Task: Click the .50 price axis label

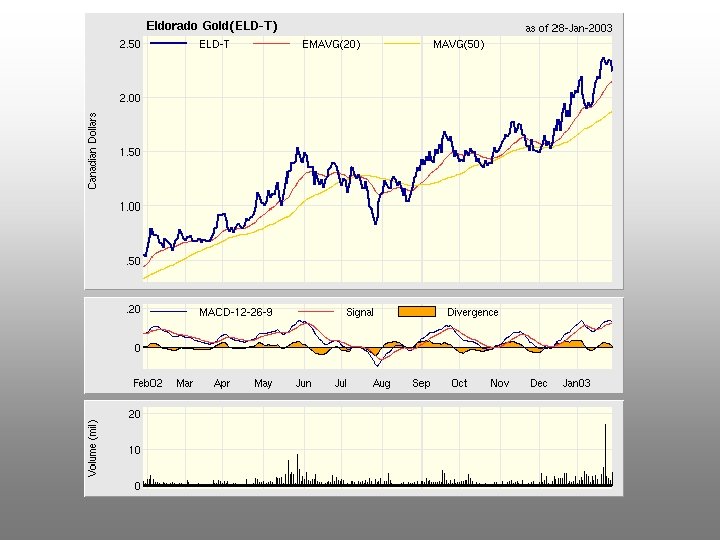Action: tap(133, 261)
